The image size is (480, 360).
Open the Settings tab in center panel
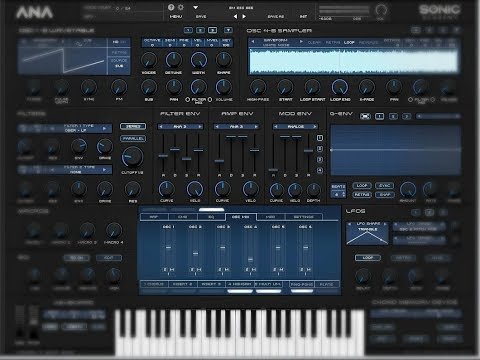point(303,217)
